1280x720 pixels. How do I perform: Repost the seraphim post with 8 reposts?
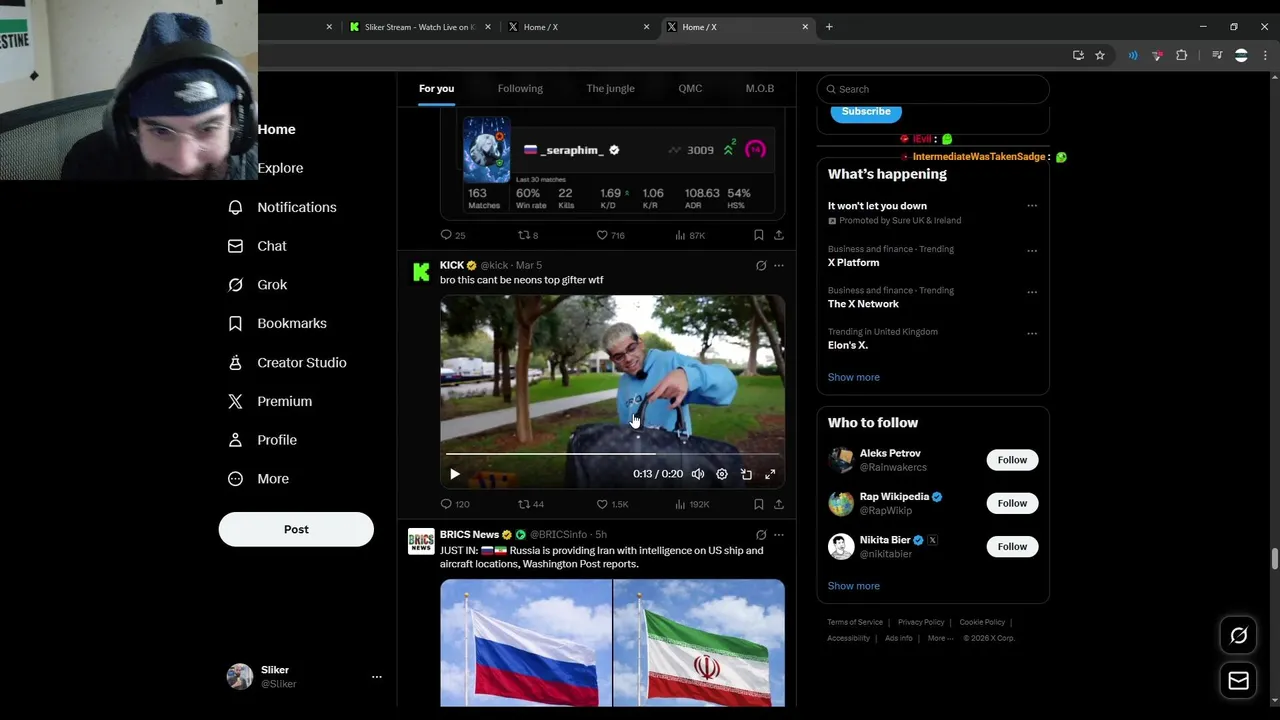click(523, 235)
